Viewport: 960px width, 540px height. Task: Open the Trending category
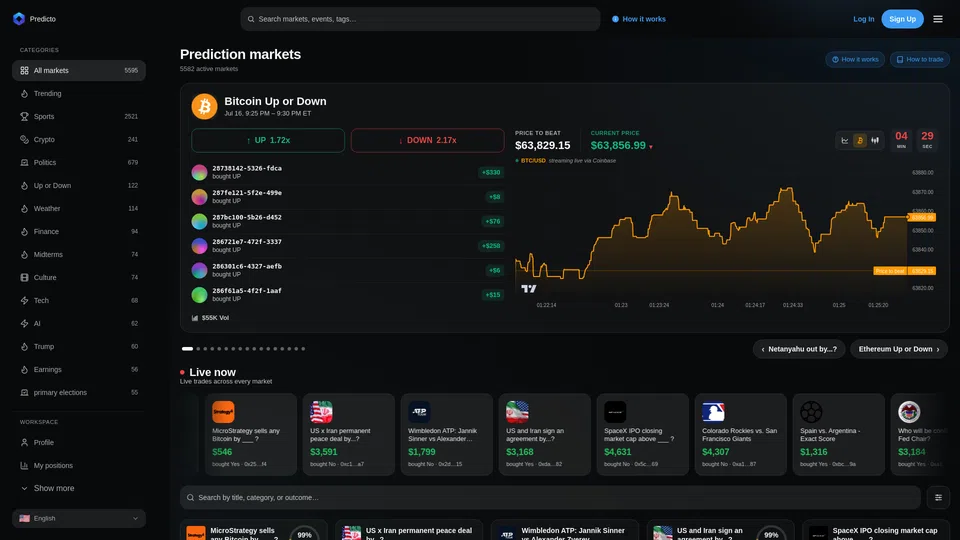79,94
